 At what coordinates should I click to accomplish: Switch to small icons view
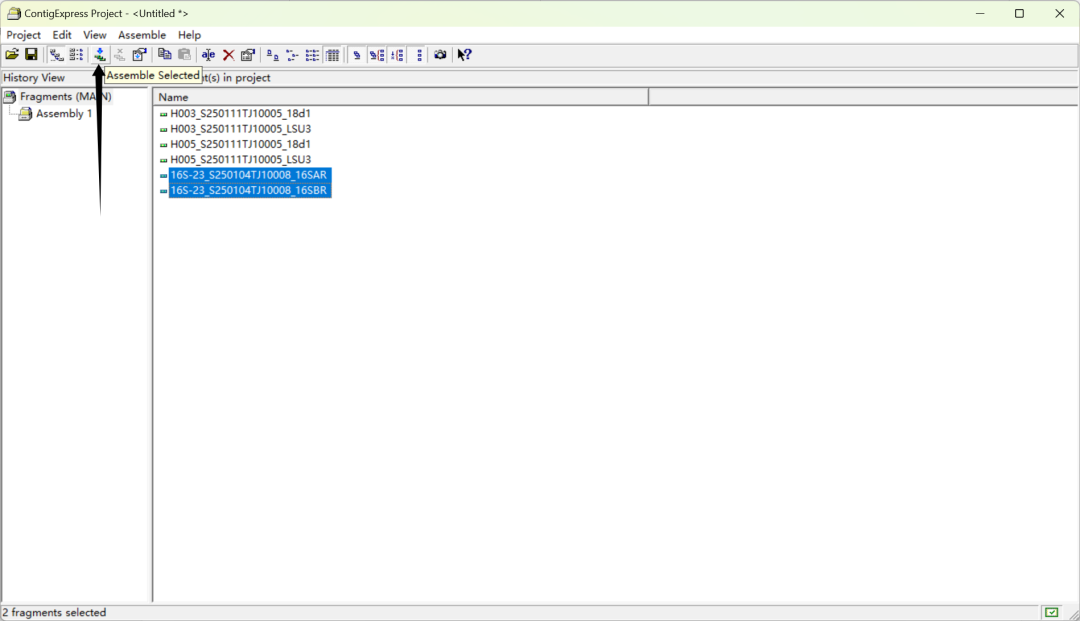(x=293, y=54)
